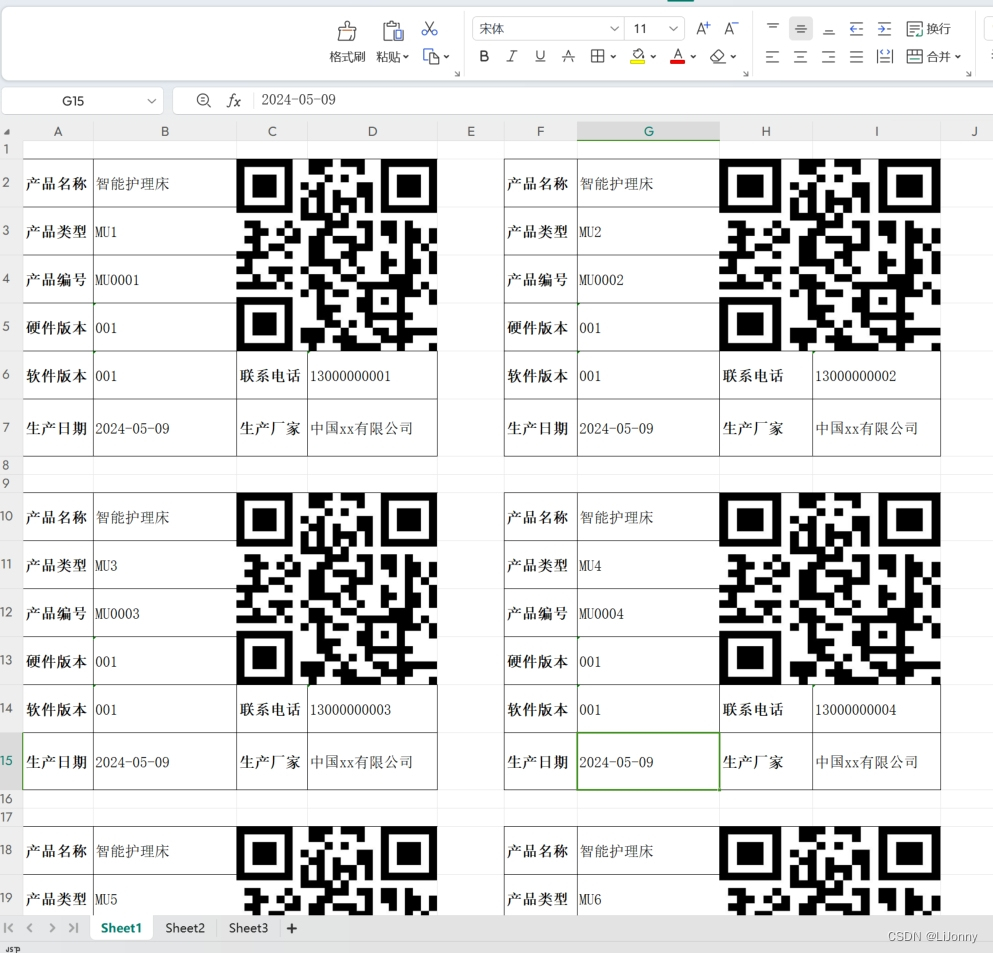
Task: Switch to the Sheet3 tab
Action: click(248, 928)
